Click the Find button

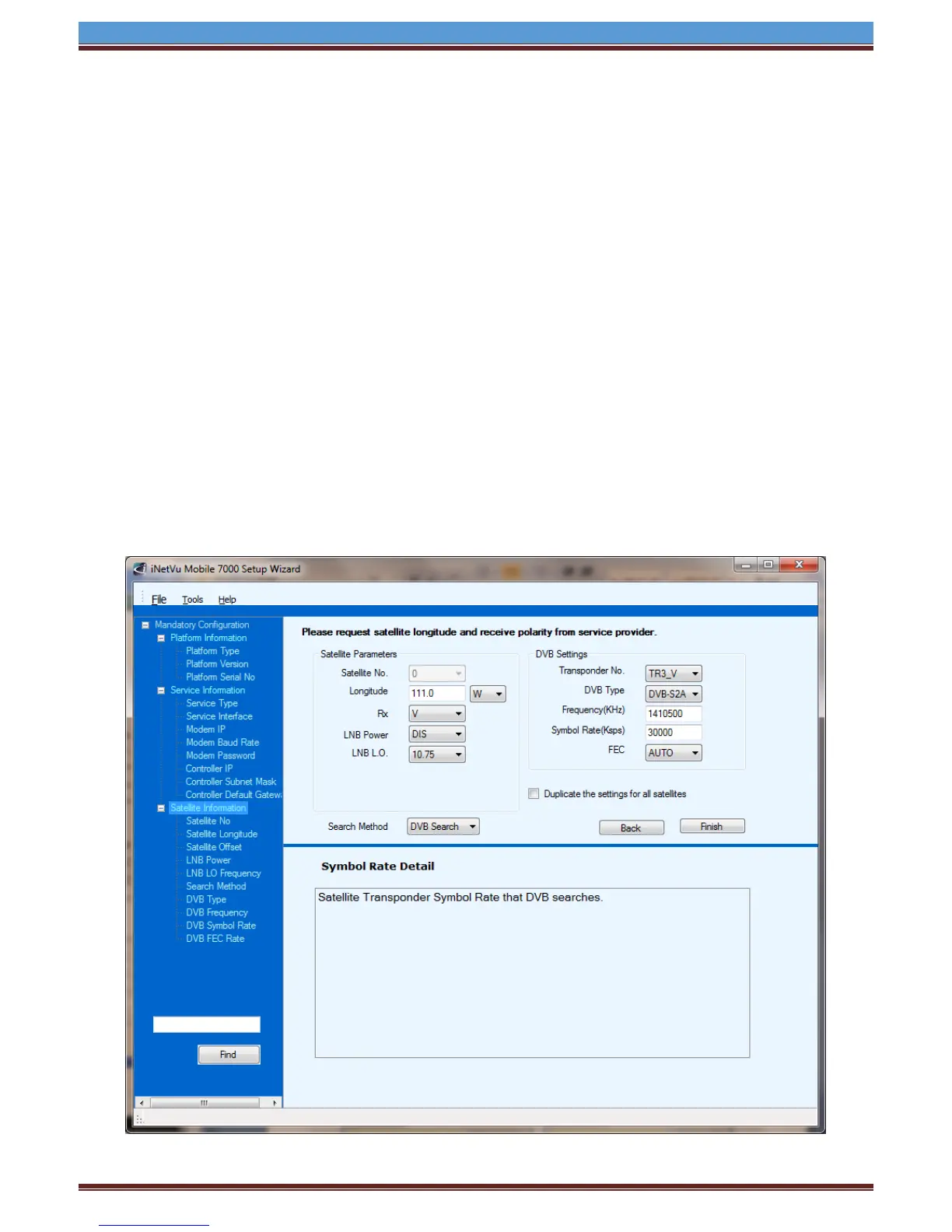(x=229, y=1055)
